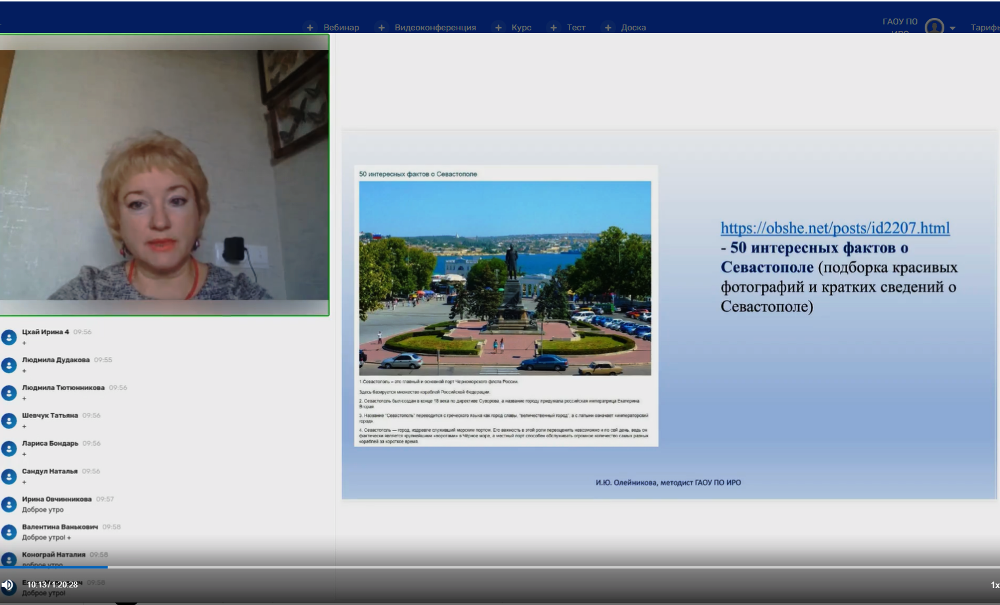Viewport: 1000px width, 605px height.
Task: Click chat name Шевчук Татьяна
Action: [50, 416]
